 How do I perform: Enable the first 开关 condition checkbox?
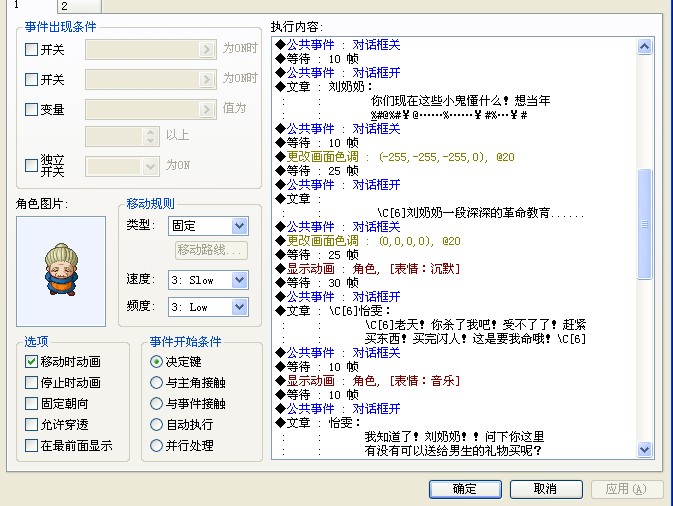(x=31, y=49)
